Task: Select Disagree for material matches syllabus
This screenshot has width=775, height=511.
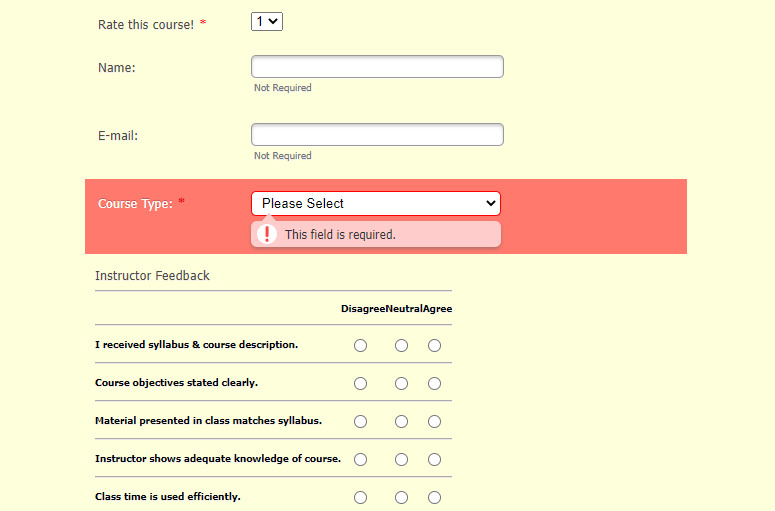Action: tap(361, 422)
